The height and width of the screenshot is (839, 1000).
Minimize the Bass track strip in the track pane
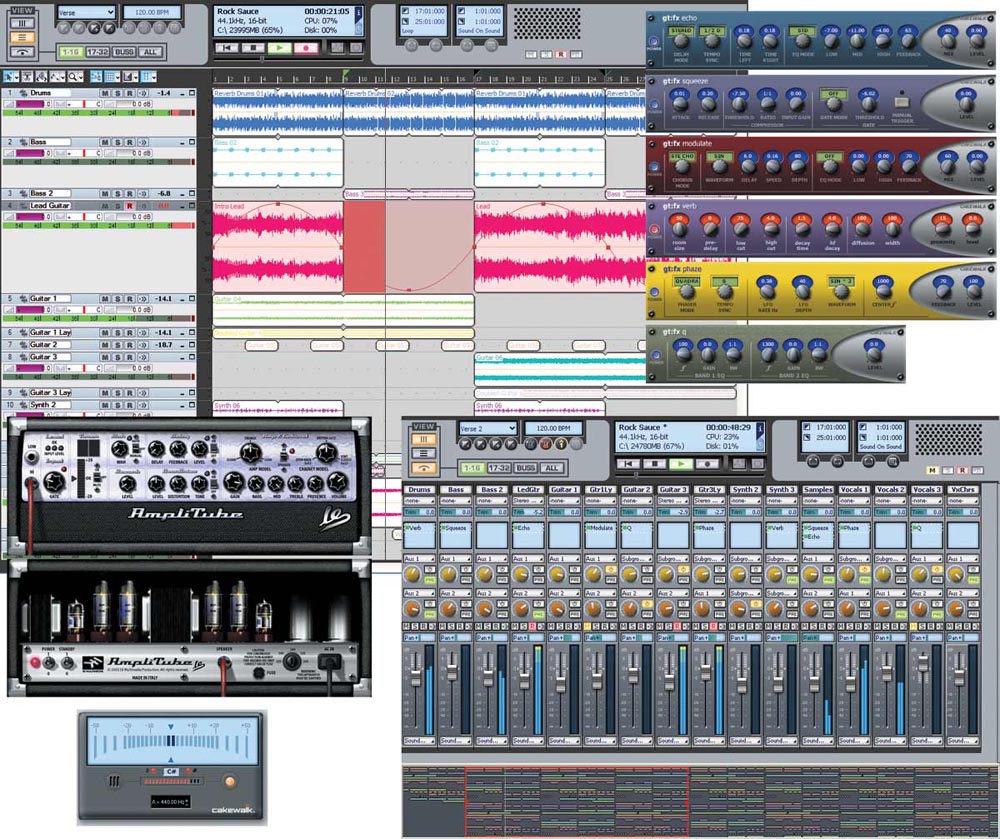tap(182, 142)
